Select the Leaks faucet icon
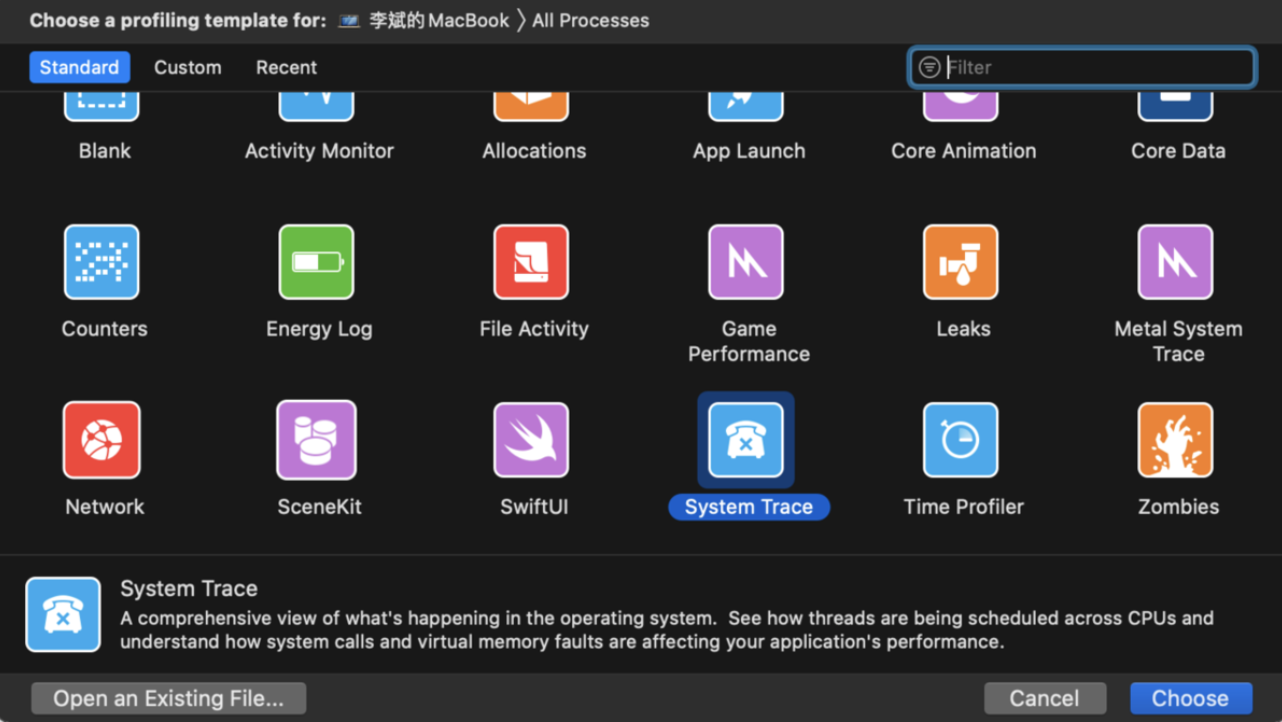Screen dimensions: 1282x722 click(960, 262)
